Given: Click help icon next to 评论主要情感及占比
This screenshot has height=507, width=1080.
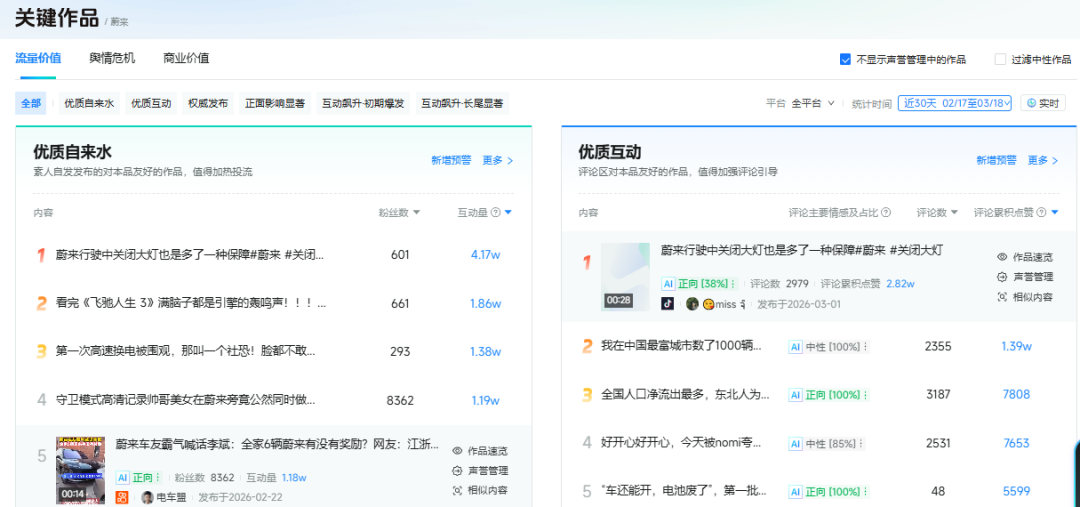Looking at the screenshot, I should point(886,213).
